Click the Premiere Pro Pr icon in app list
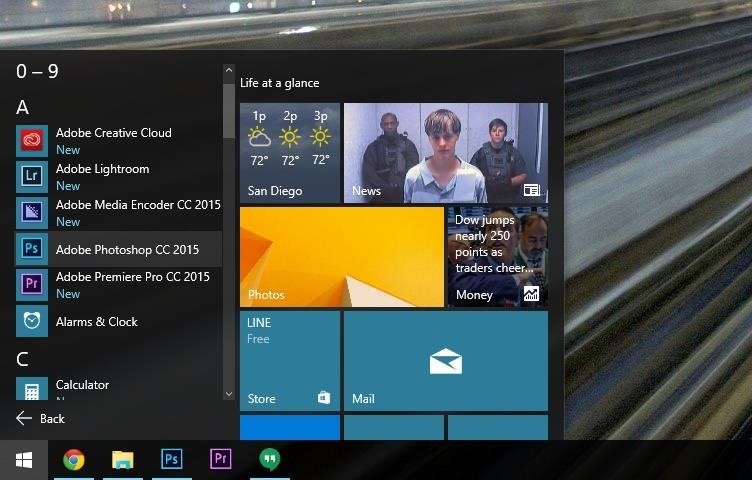752x480 pixels. 32,285
